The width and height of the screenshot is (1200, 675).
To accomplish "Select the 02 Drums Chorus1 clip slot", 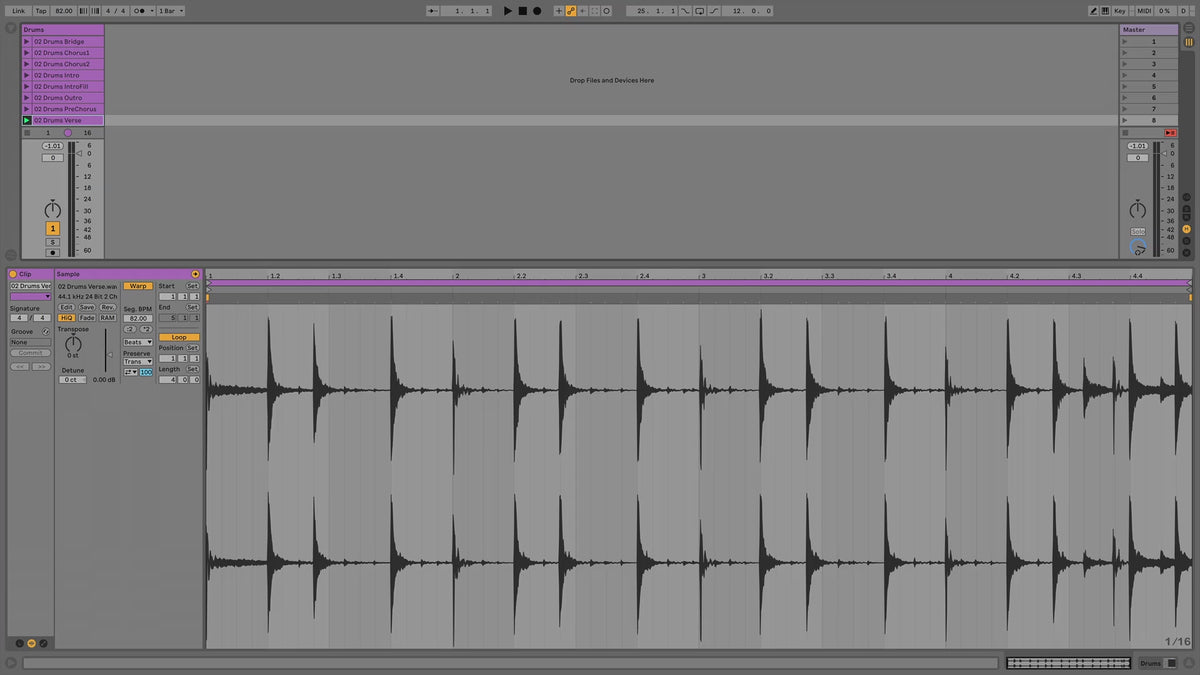I will pos(67,53).
